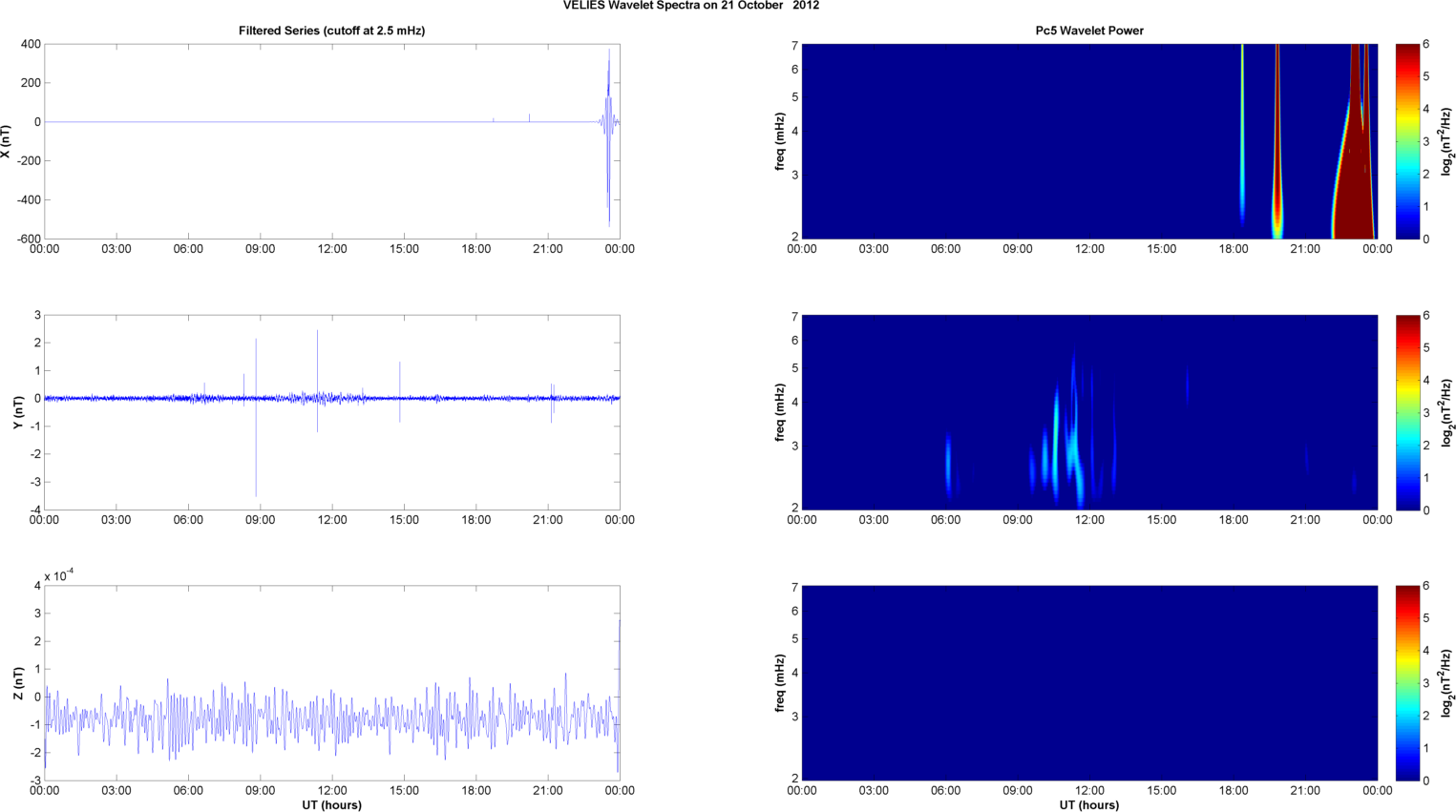Click the red-yellow column near 20:00 in X spectrum
The image size is (1456, 812).
[x=1277, y=141]
